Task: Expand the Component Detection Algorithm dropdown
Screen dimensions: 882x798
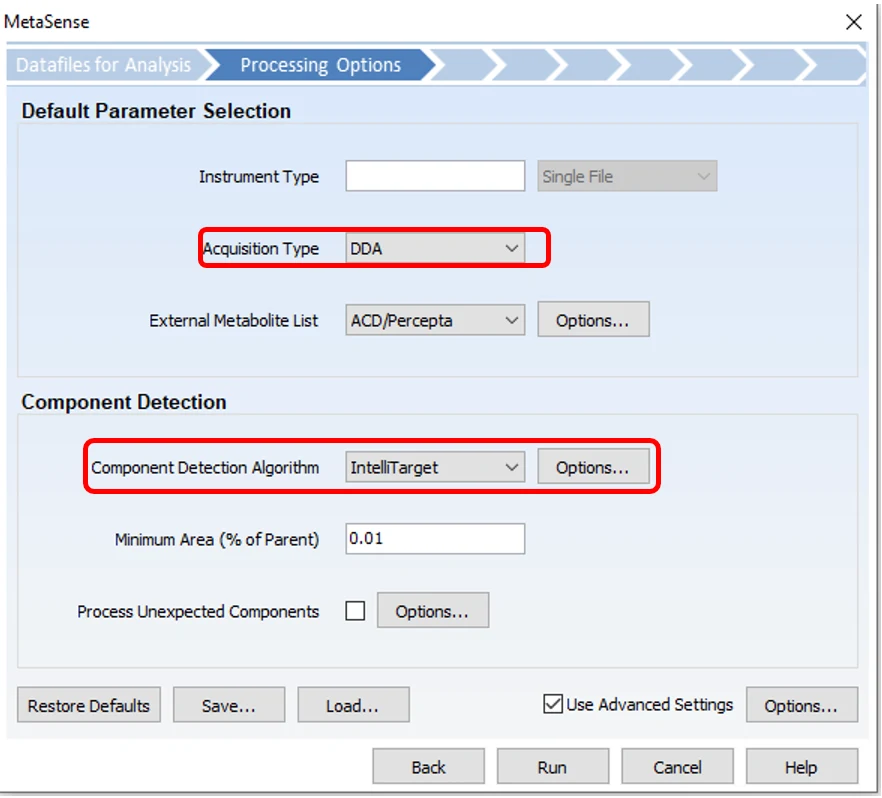Action: coord(435,467)
